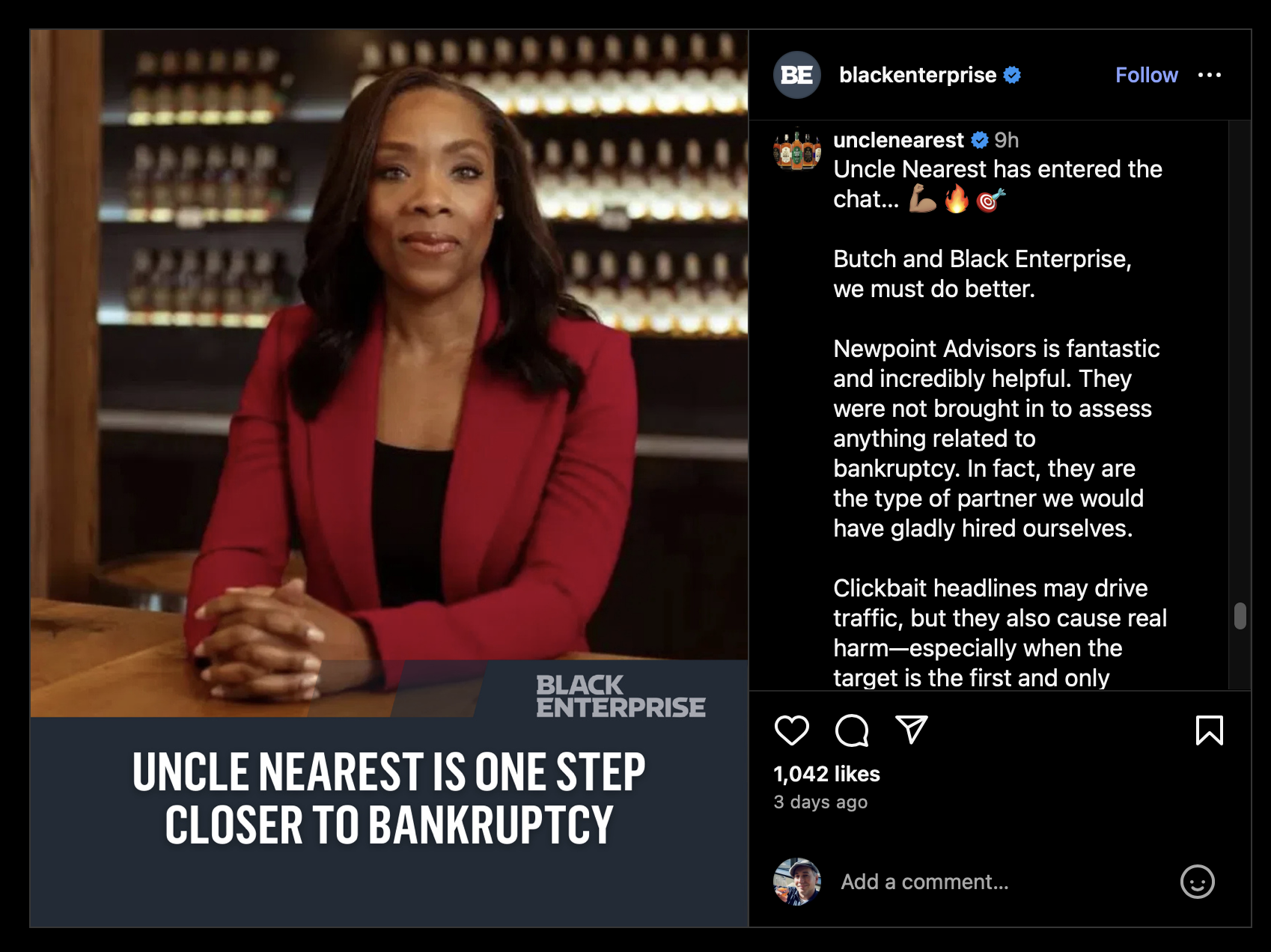Open unclenearest bottle avatar
Viewport: 1271px width, 952px height.
pyautogui.click(x=797, y=149)
